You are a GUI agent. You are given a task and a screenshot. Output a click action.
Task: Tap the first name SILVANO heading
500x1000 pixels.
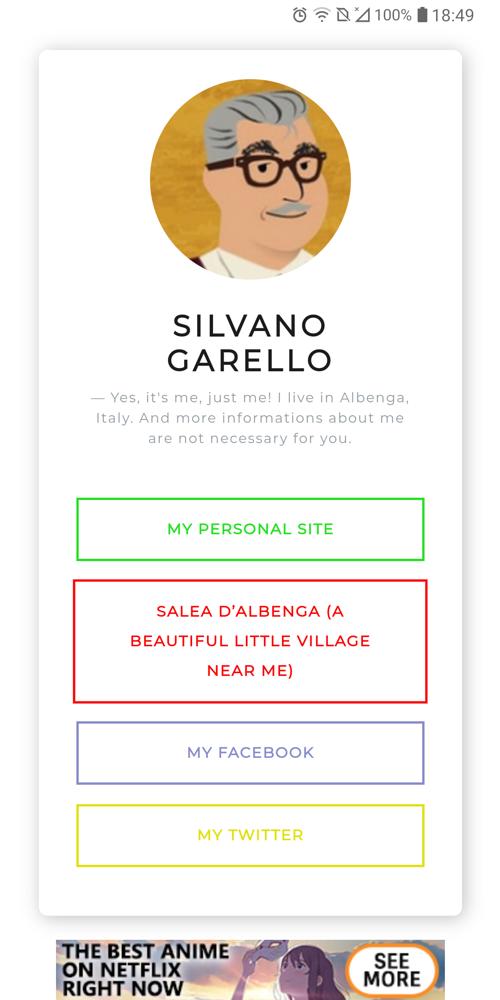tap(250, 326)
